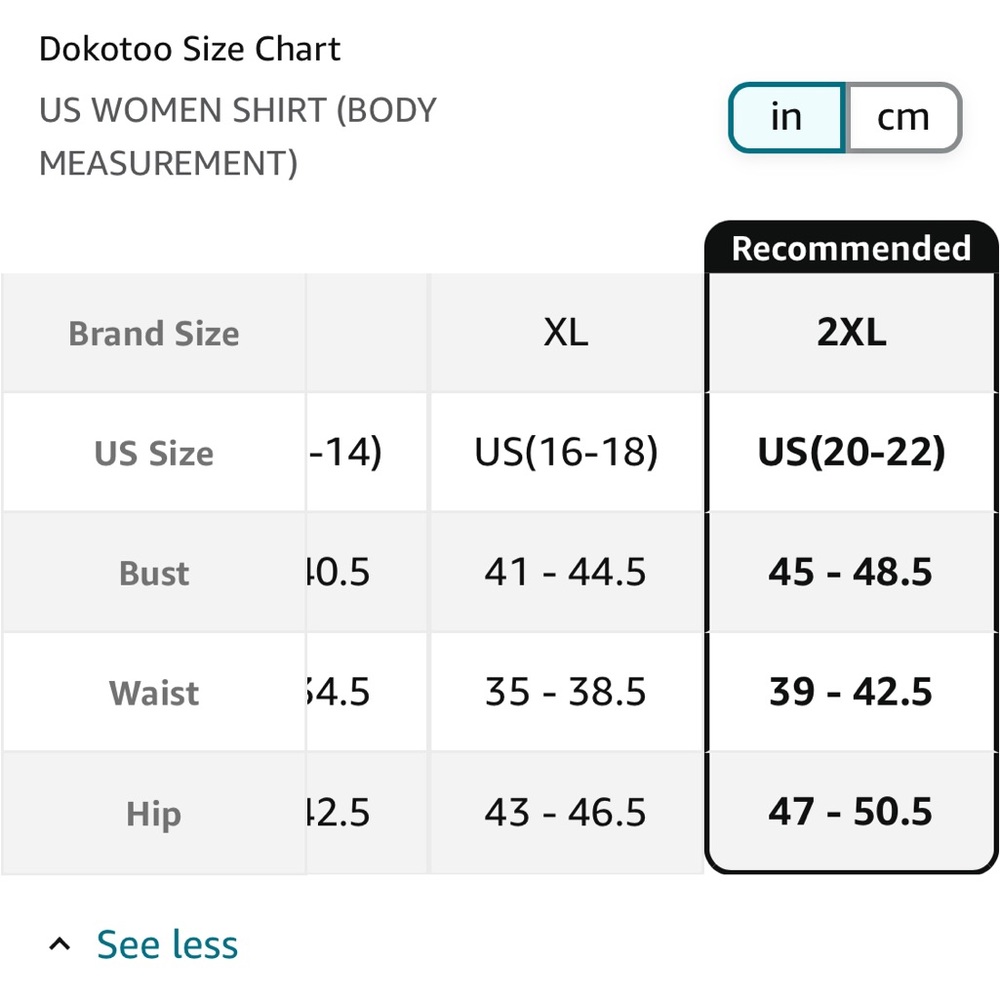The image size is (1000, 1000).
Task: Click US(16-18) size cell
Action: [566, 452]
